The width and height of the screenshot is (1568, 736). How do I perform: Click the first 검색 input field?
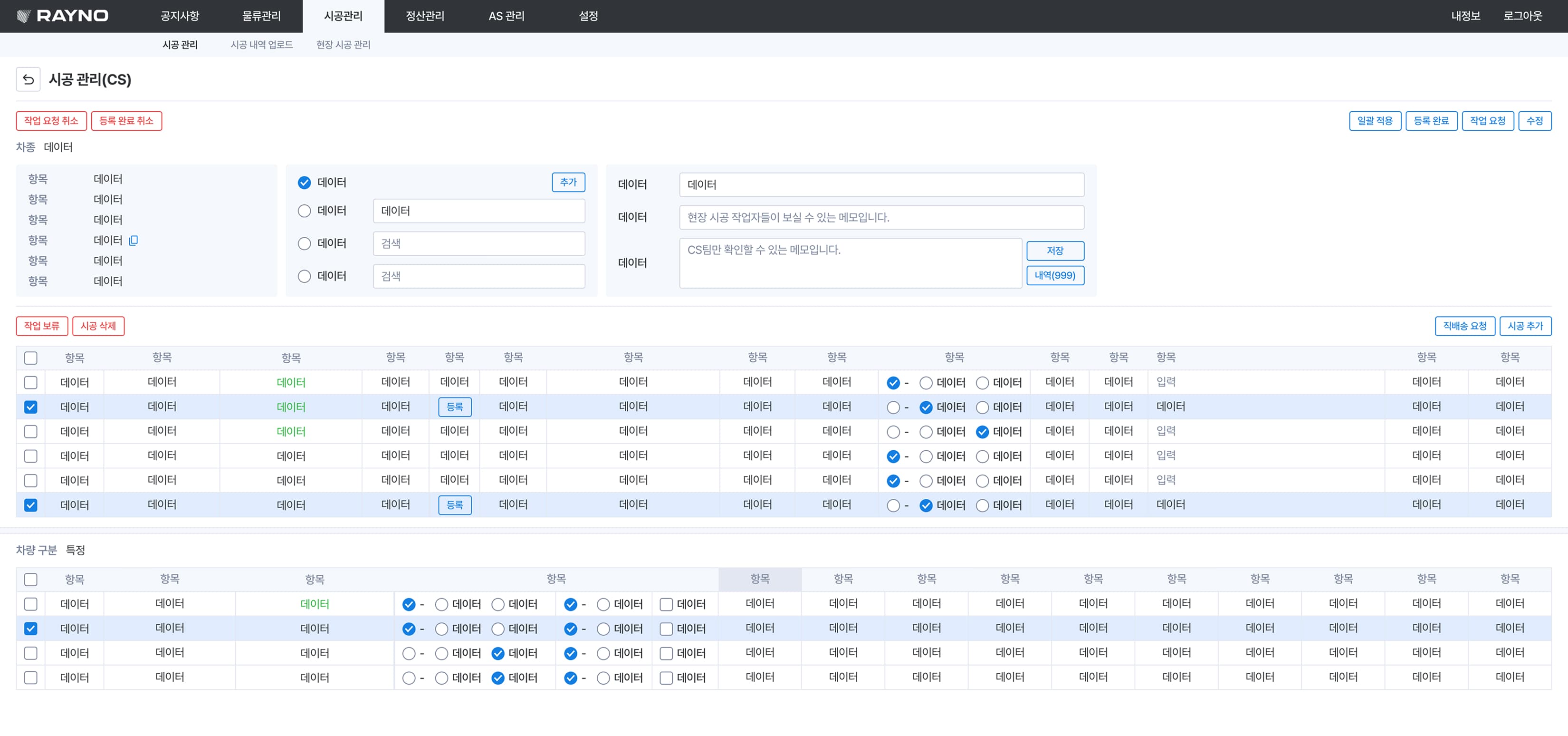pos(479,244)
